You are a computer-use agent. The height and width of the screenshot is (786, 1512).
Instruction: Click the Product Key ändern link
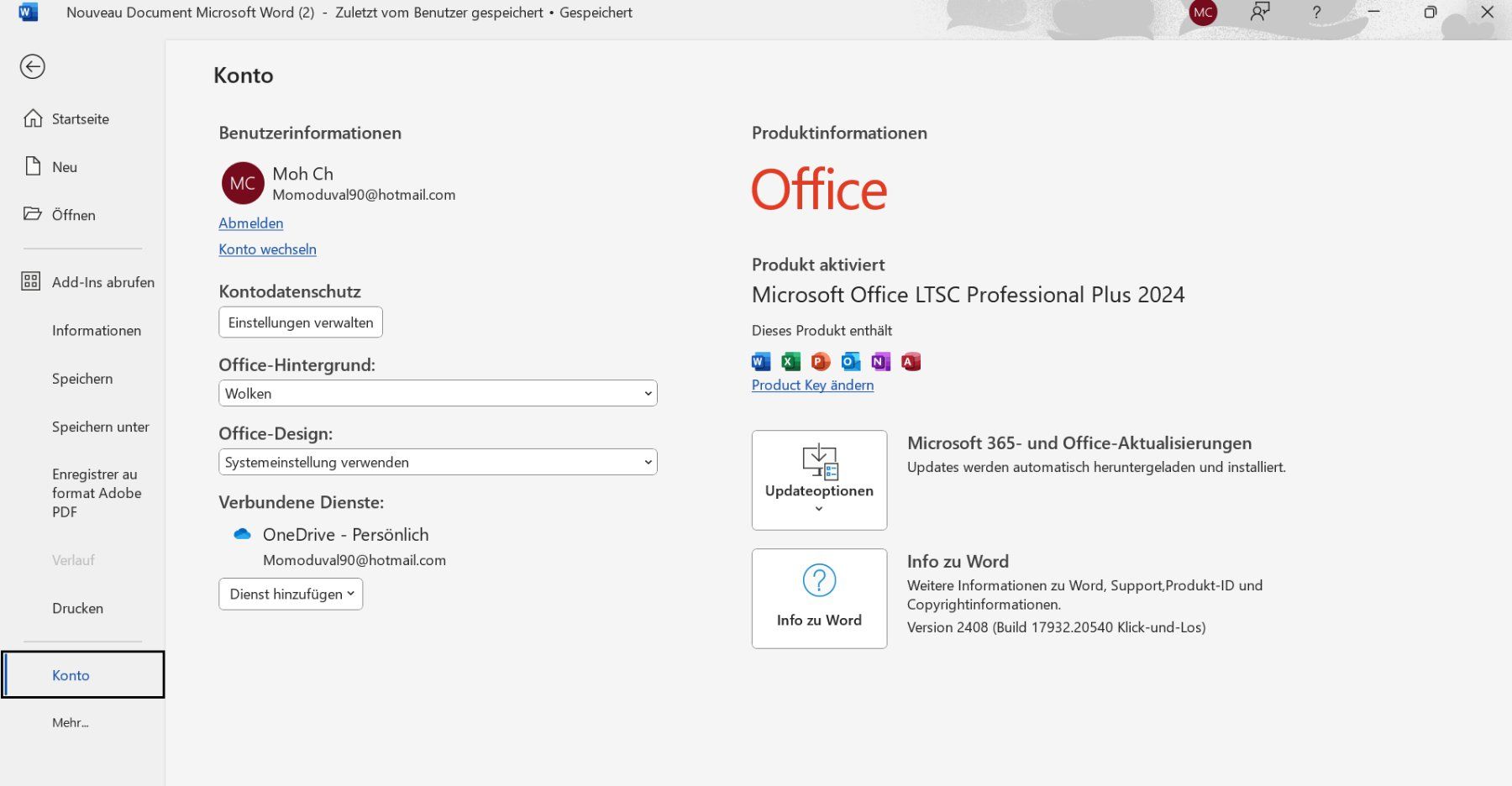point(812,385)
